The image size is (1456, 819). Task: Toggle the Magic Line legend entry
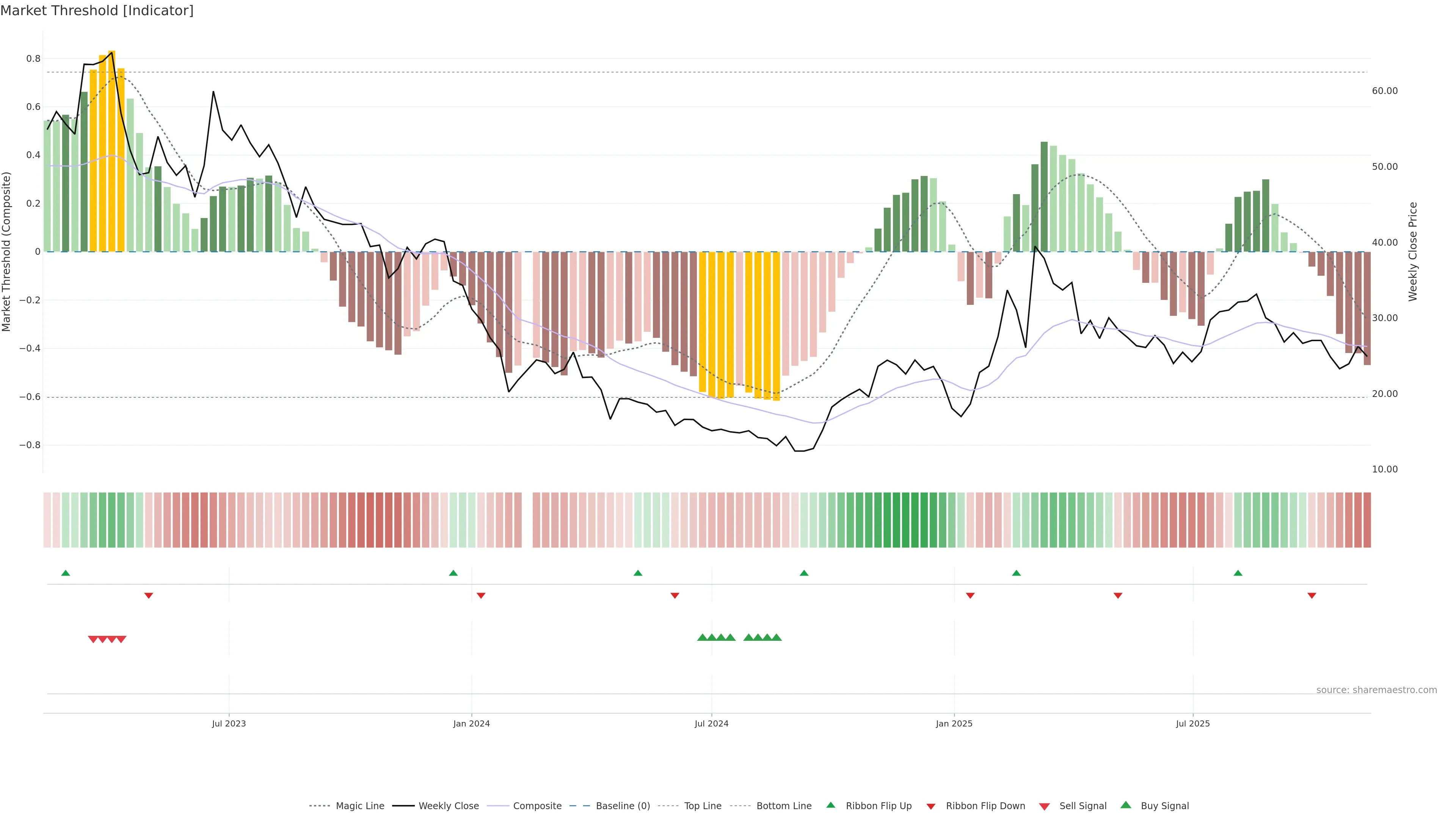[359, 806]
